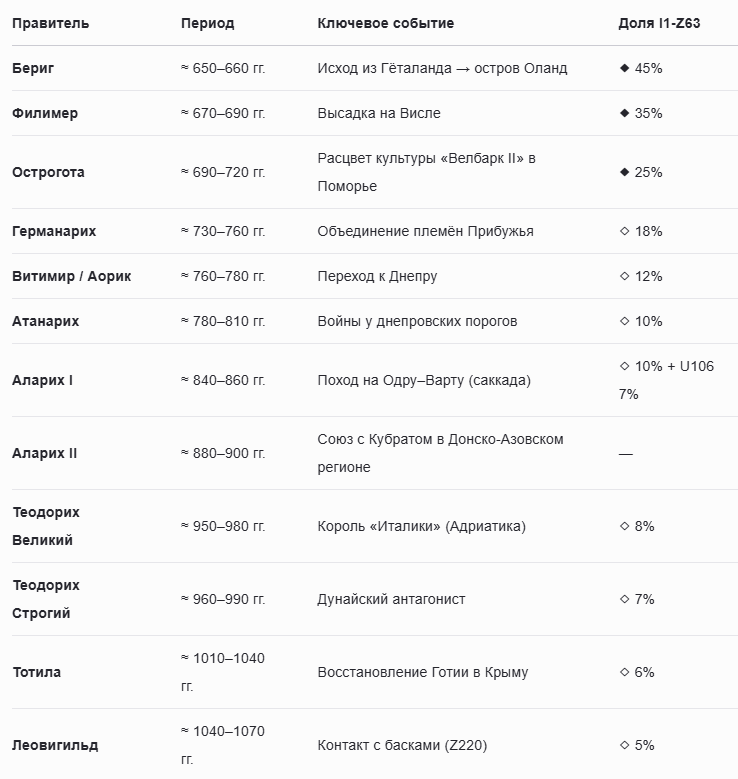Select the Период column header
The image size is (738, 779).
pos(208,23)
